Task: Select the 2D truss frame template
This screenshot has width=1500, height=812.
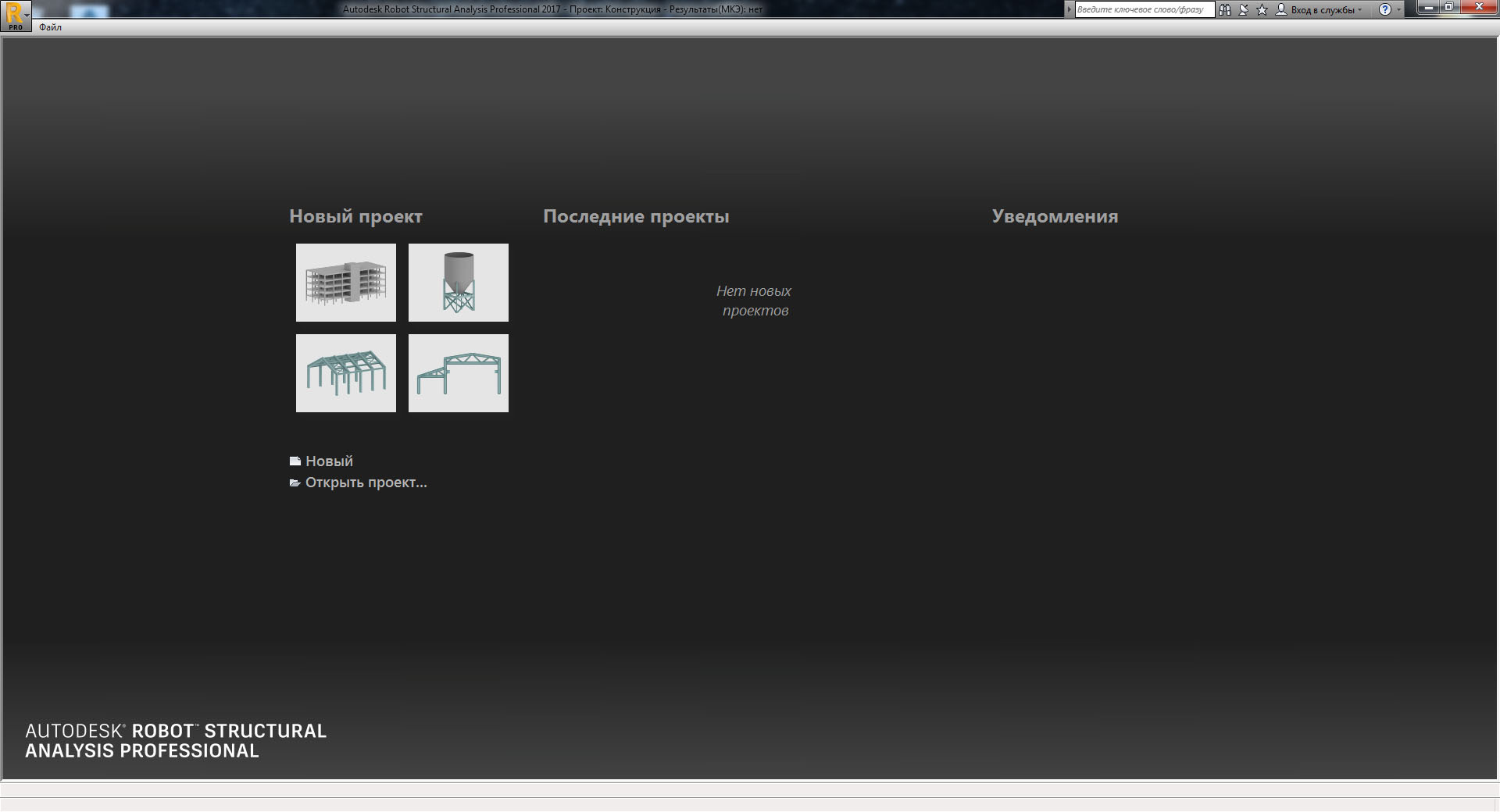Action: [458, 373]
